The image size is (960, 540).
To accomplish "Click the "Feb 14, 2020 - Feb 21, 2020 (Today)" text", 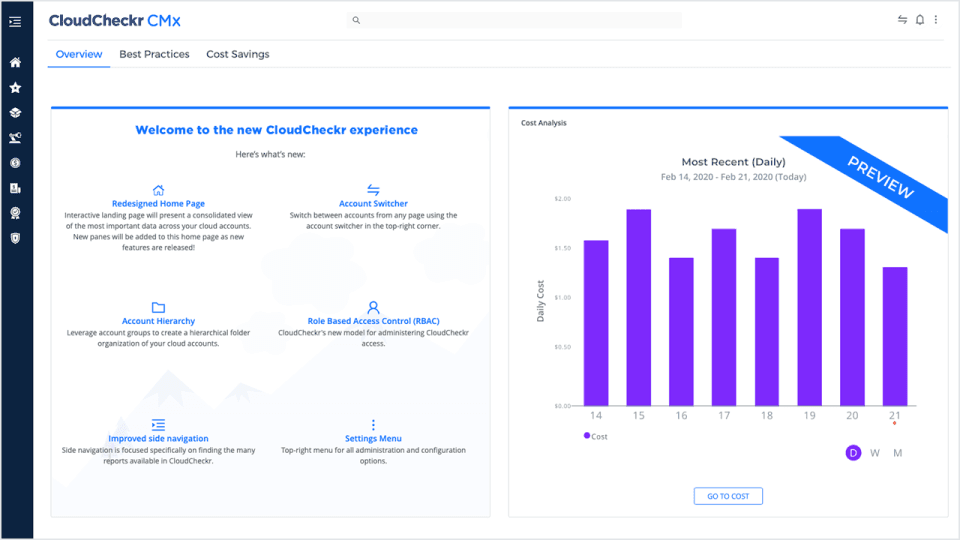I will point(733,177).
